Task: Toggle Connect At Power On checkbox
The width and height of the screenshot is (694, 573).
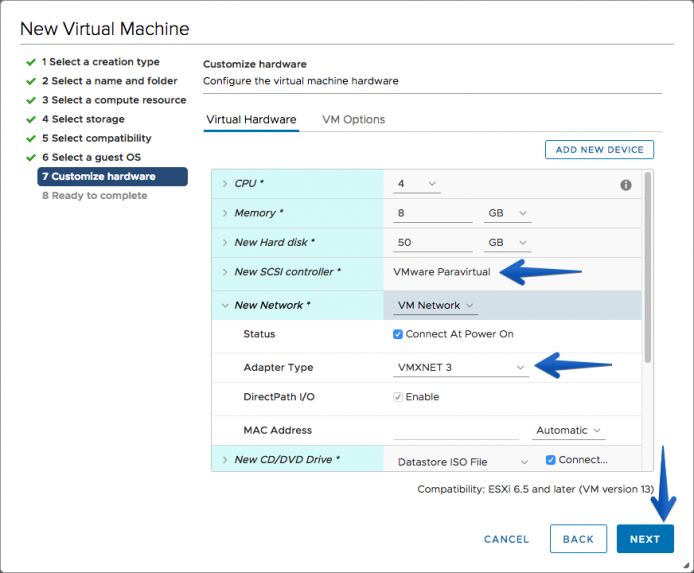Action: coord(397,334)
